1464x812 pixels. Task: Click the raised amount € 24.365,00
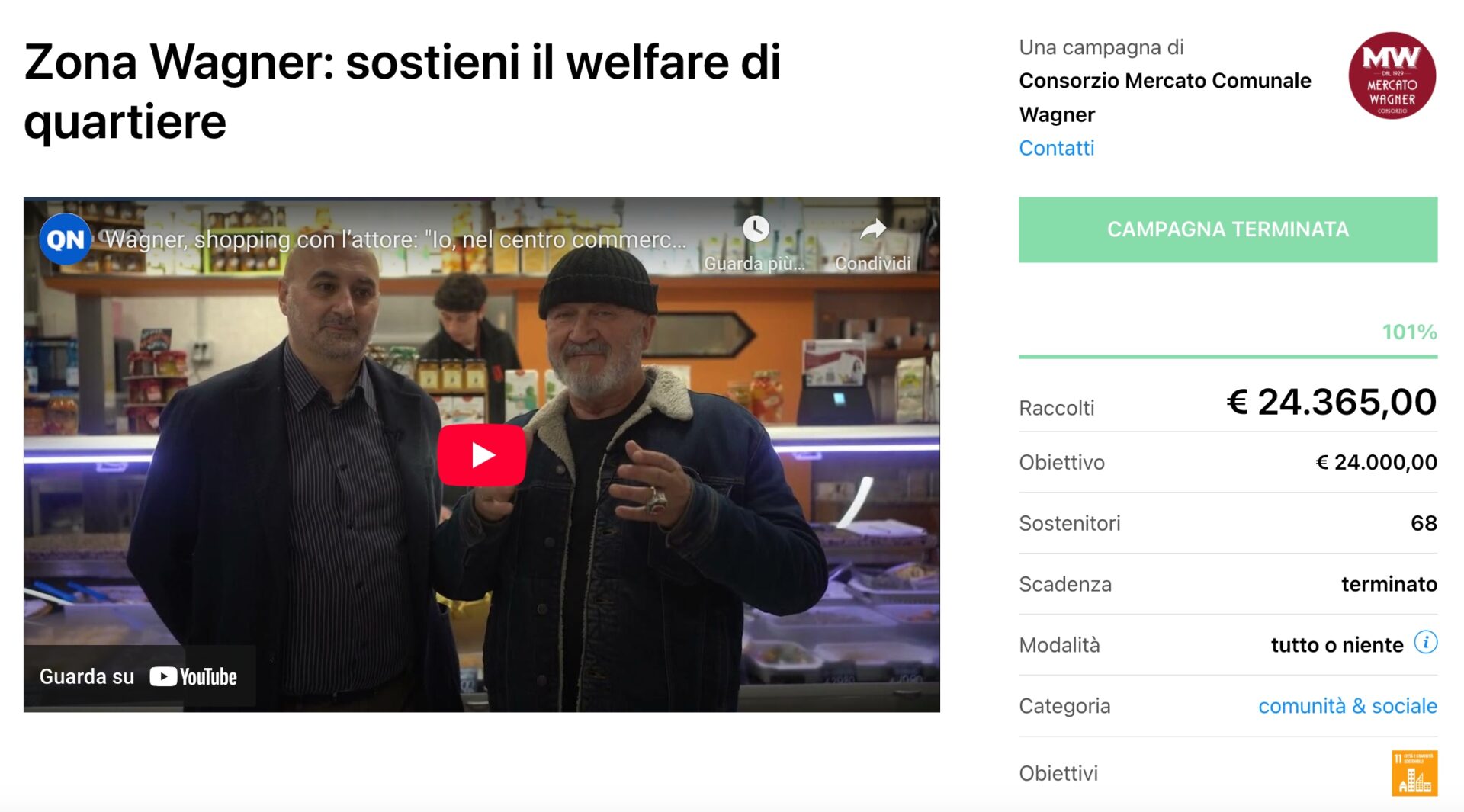coord(1331,402)
